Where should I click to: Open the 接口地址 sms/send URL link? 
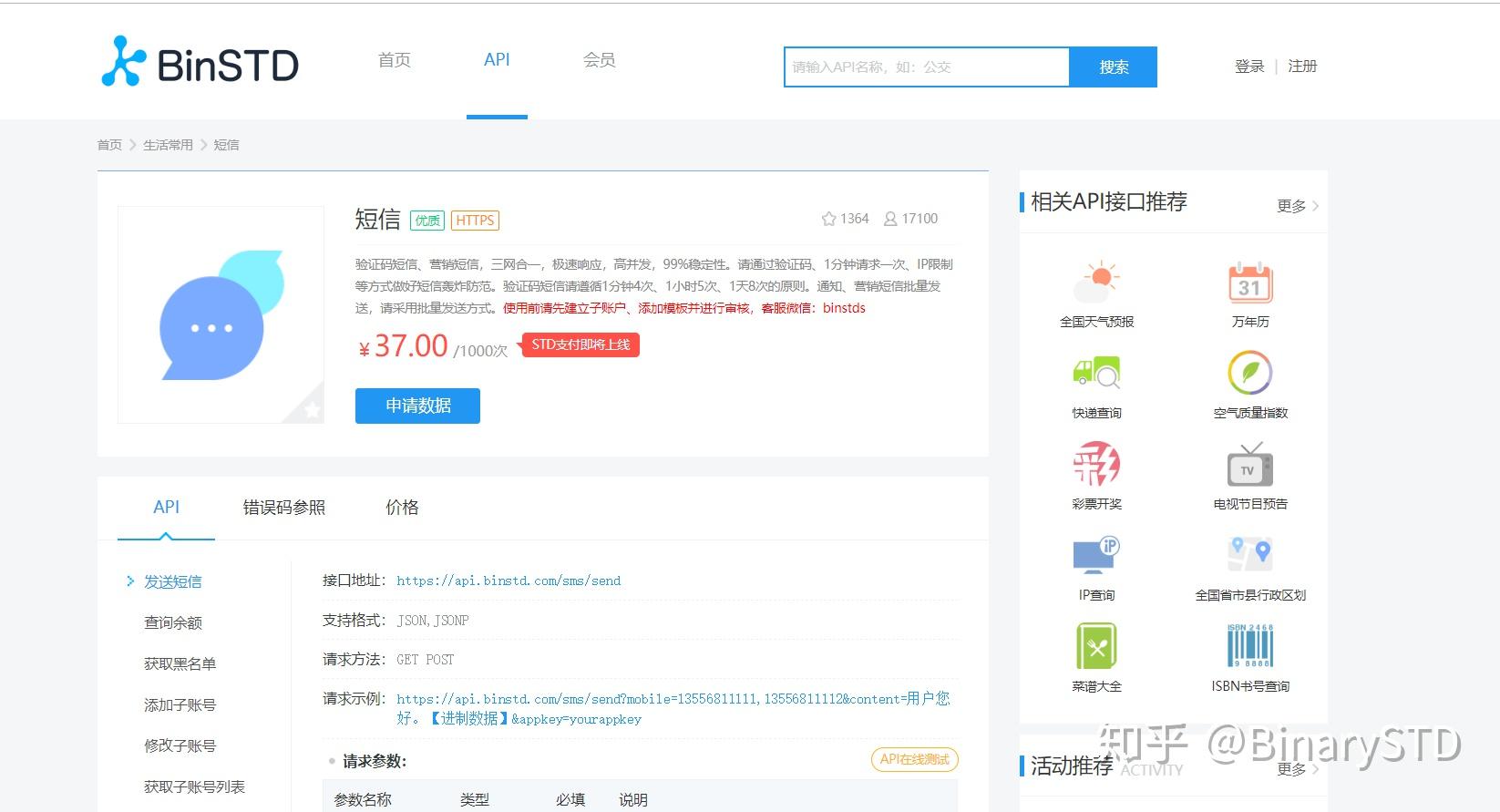509,581
